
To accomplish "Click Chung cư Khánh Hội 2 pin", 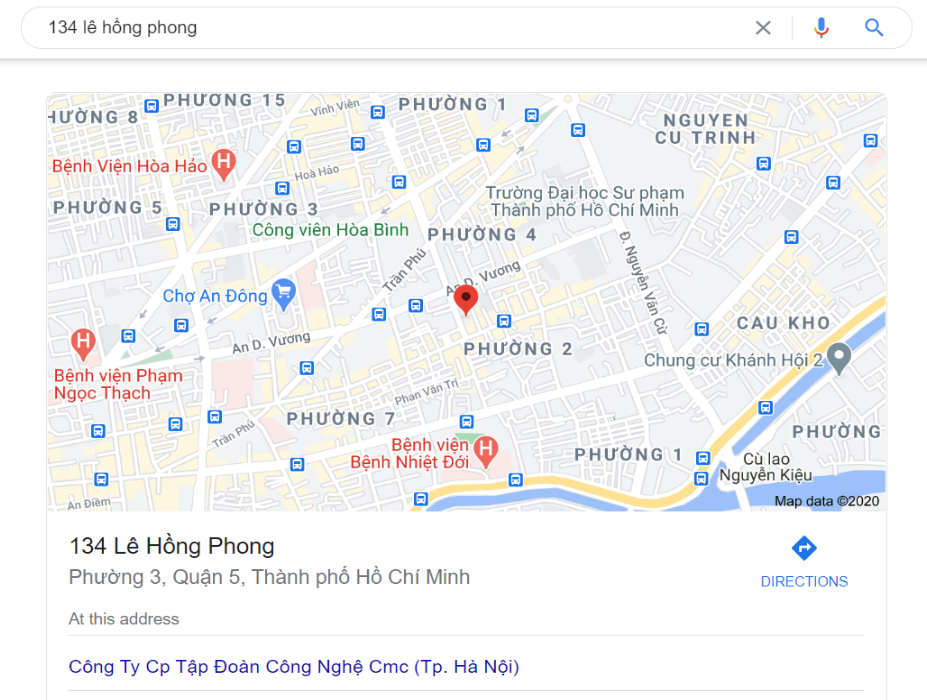I will [x=838, y=358].
